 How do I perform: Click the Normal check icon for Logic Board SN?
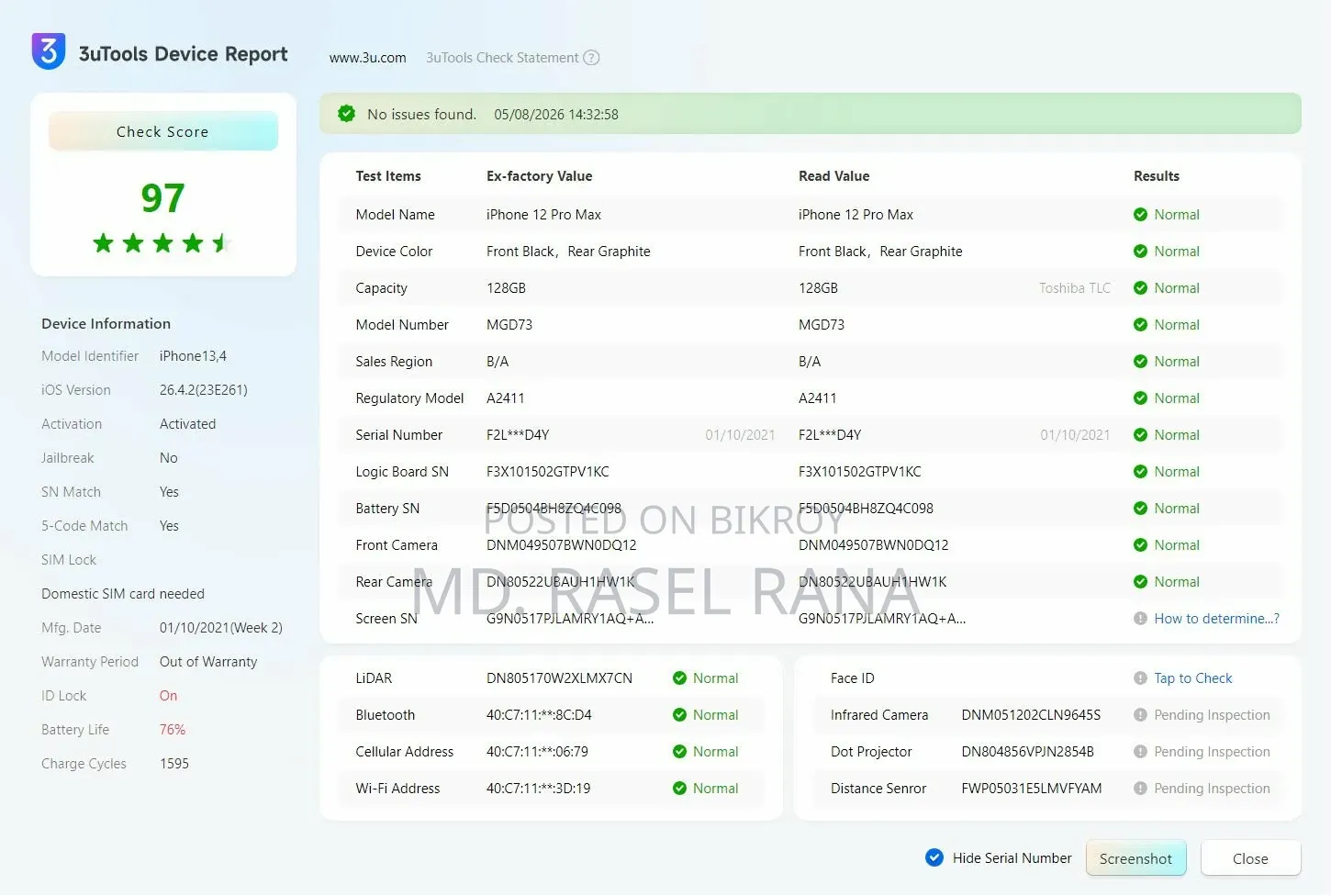[x=1140, y=472]
